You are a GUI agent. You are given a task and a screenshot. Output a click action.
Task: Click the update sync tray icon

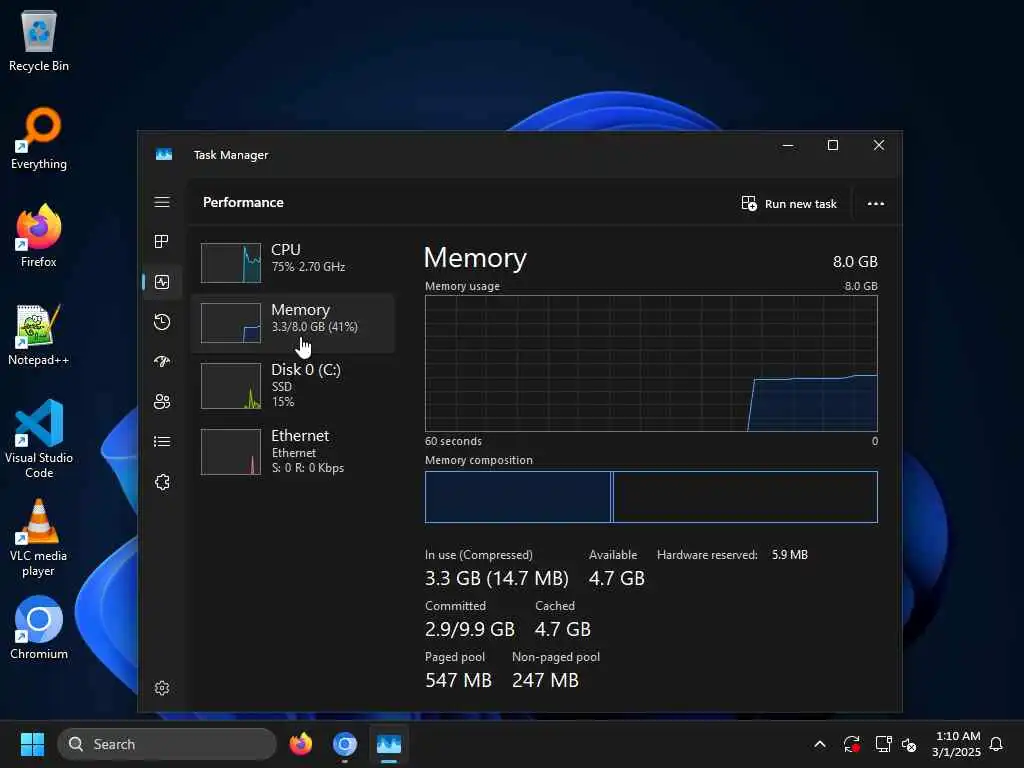tap(852, 744)
